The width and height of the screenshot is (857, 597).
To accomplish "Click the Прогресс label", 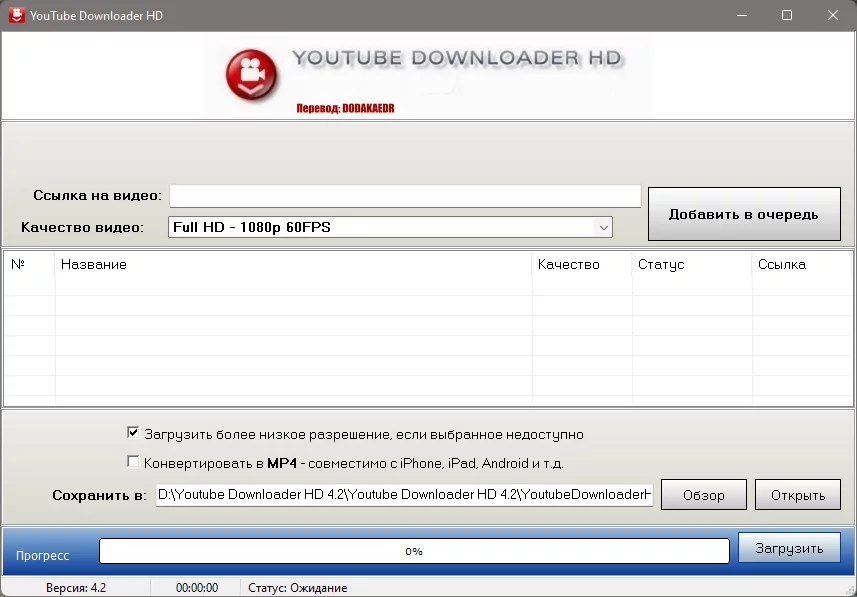I will coord(42,555).
